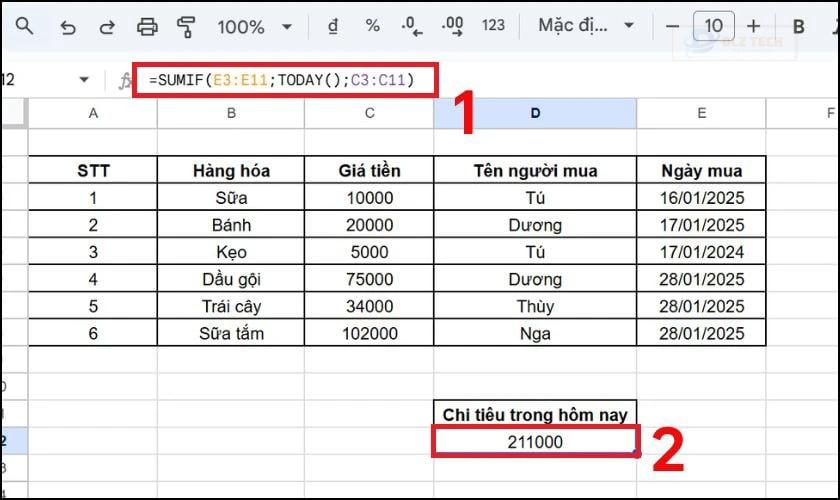Select the Sữa tắm cell
Image resolution: width=840 pixels, height=500 pixels.
click(231, 333)
